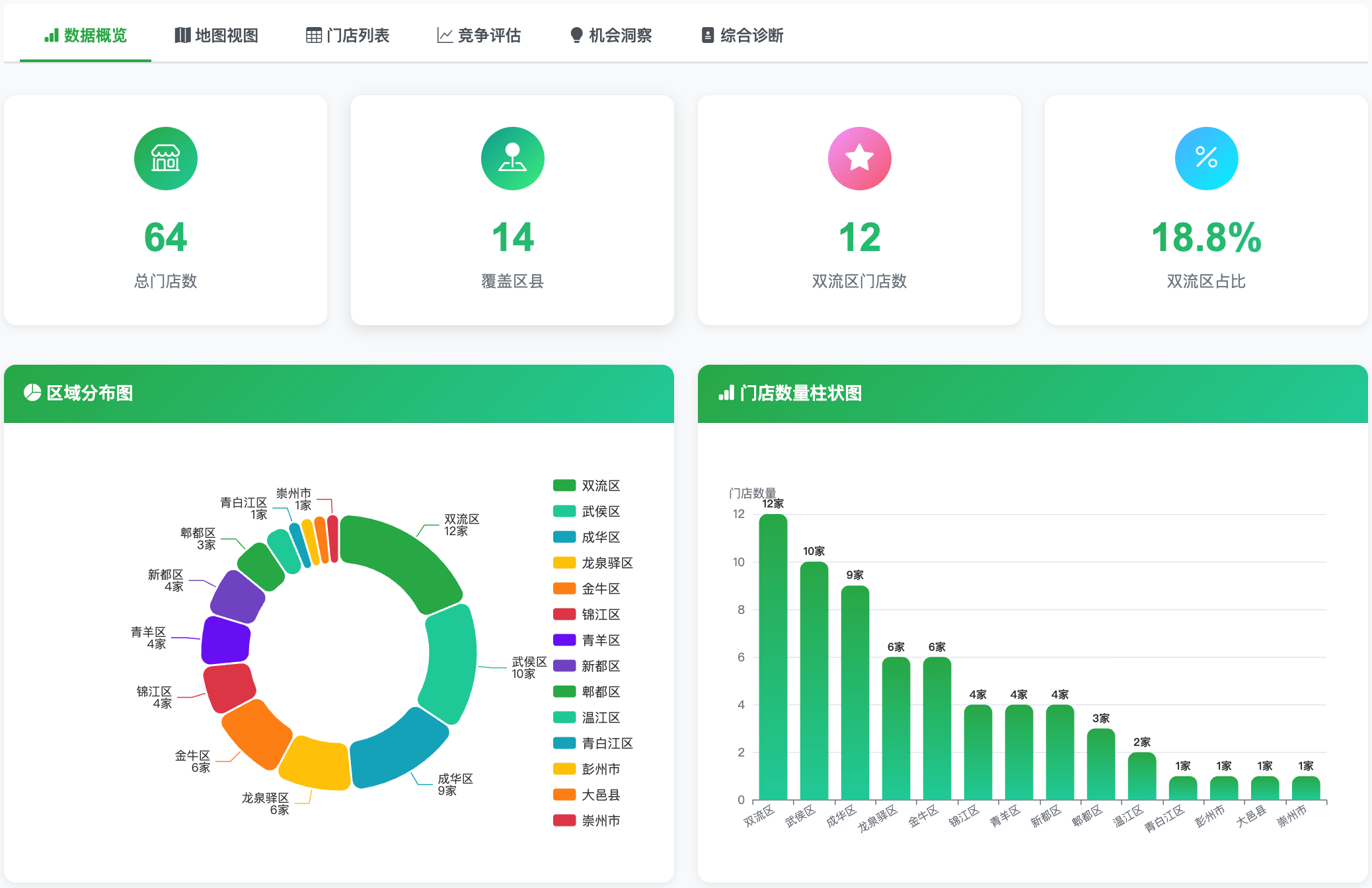The image size is (1372, 888).
Task: Click the 锦江区 4家 bar
Action: coord(978,752)
